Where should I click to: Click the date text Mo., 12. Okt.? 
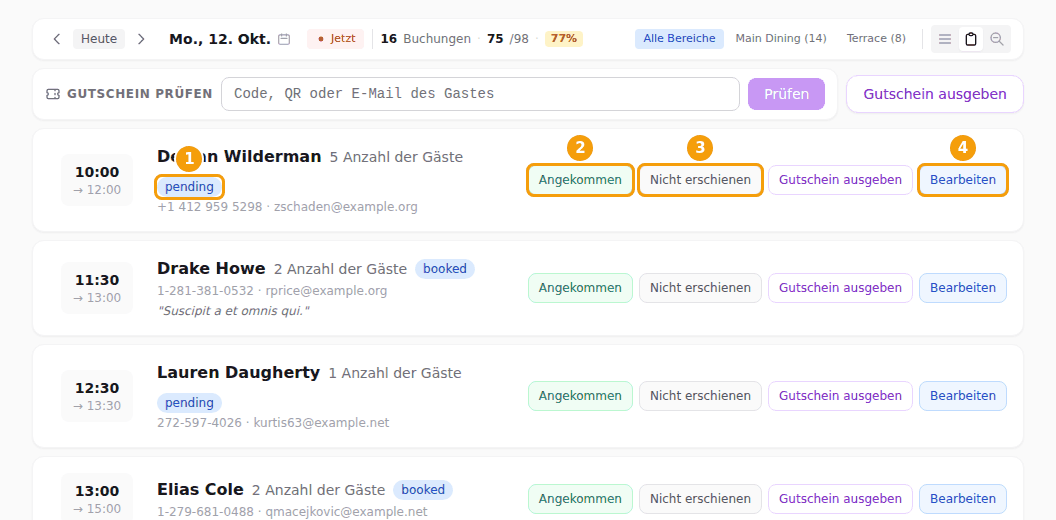click(x=220, y=39)
